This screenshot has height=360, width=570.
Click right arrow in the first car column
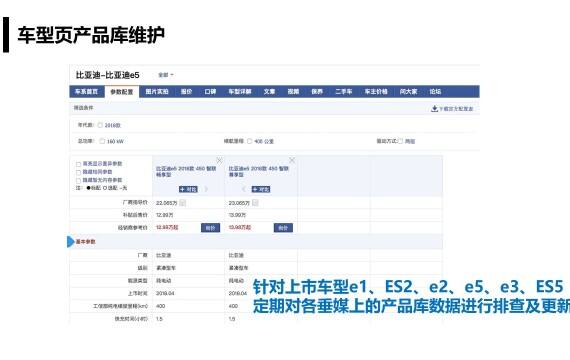(206, 189)
